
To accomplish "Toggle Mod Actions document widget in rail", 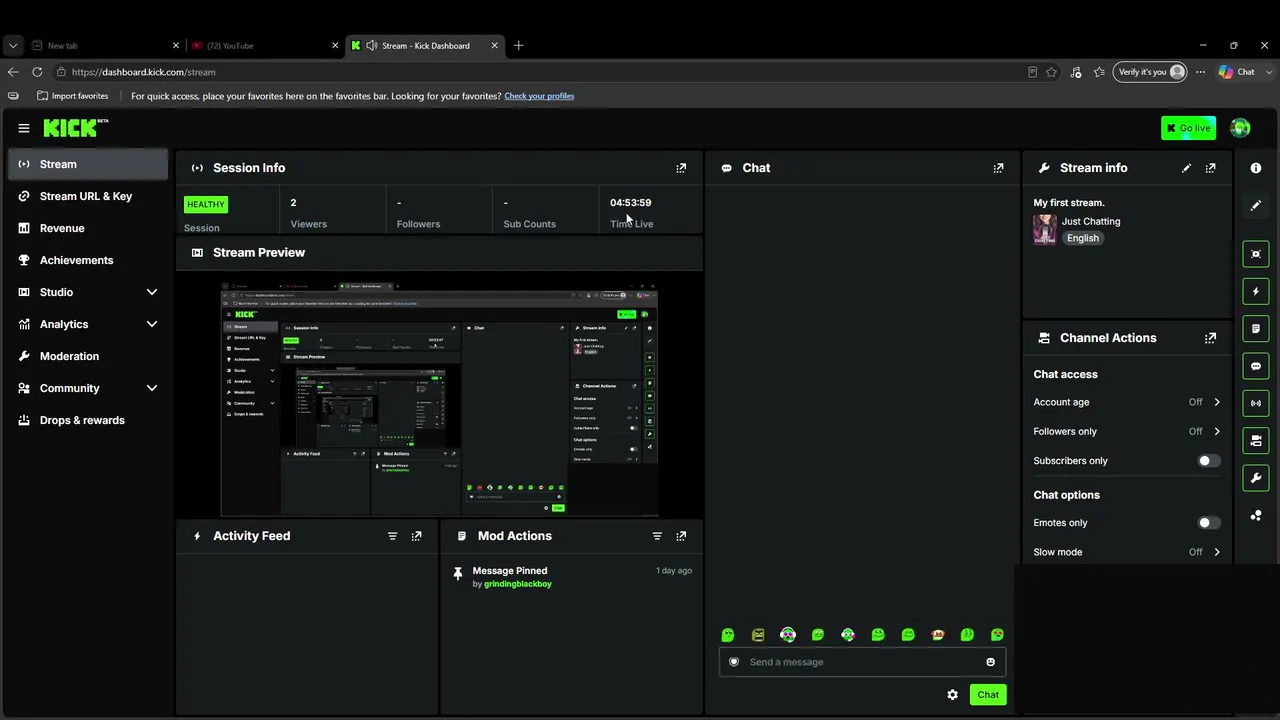I will (x=1256, y=328).
